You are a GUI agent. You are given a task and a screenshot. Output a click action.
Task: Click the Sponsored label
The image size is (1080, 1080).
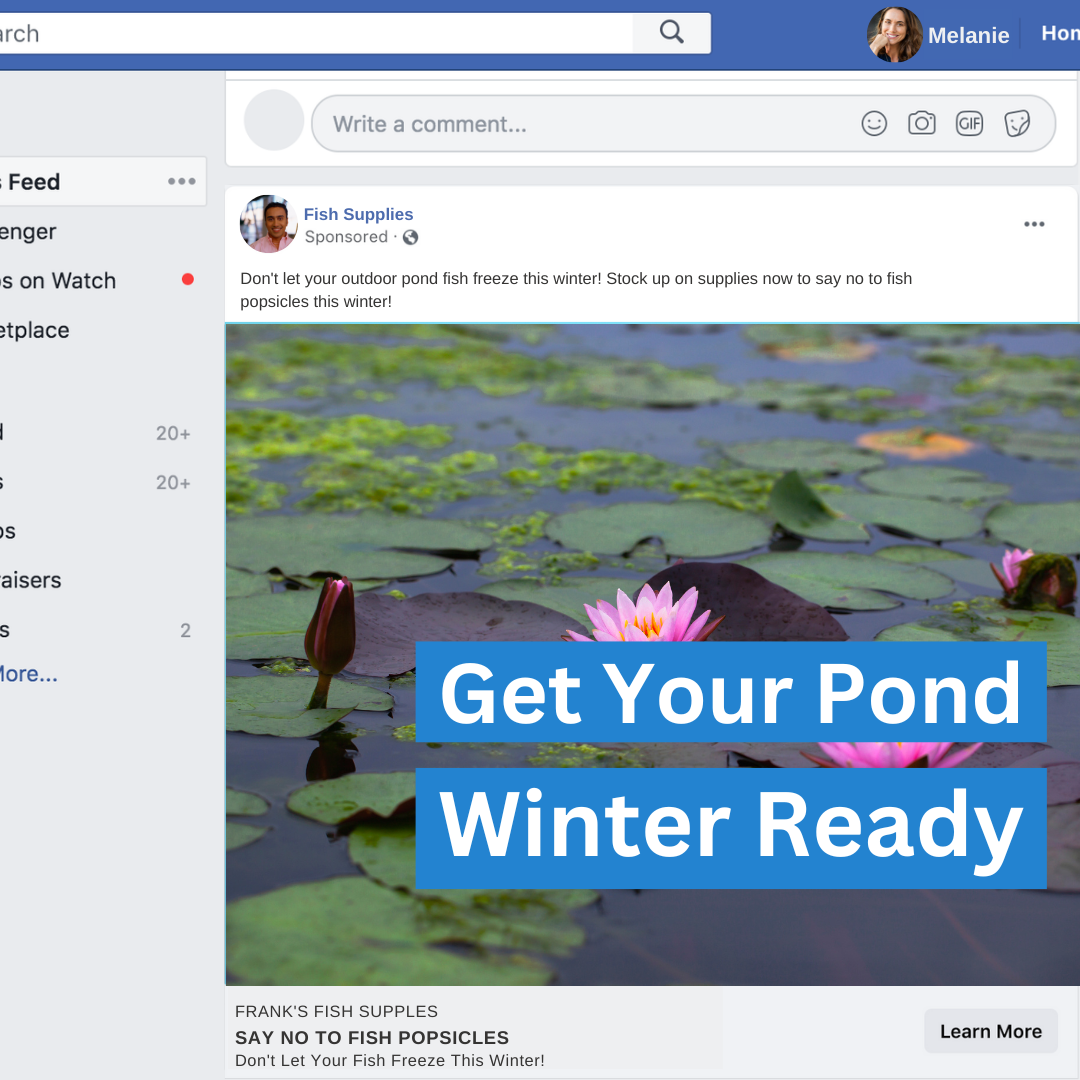click(x=346, y=237)
